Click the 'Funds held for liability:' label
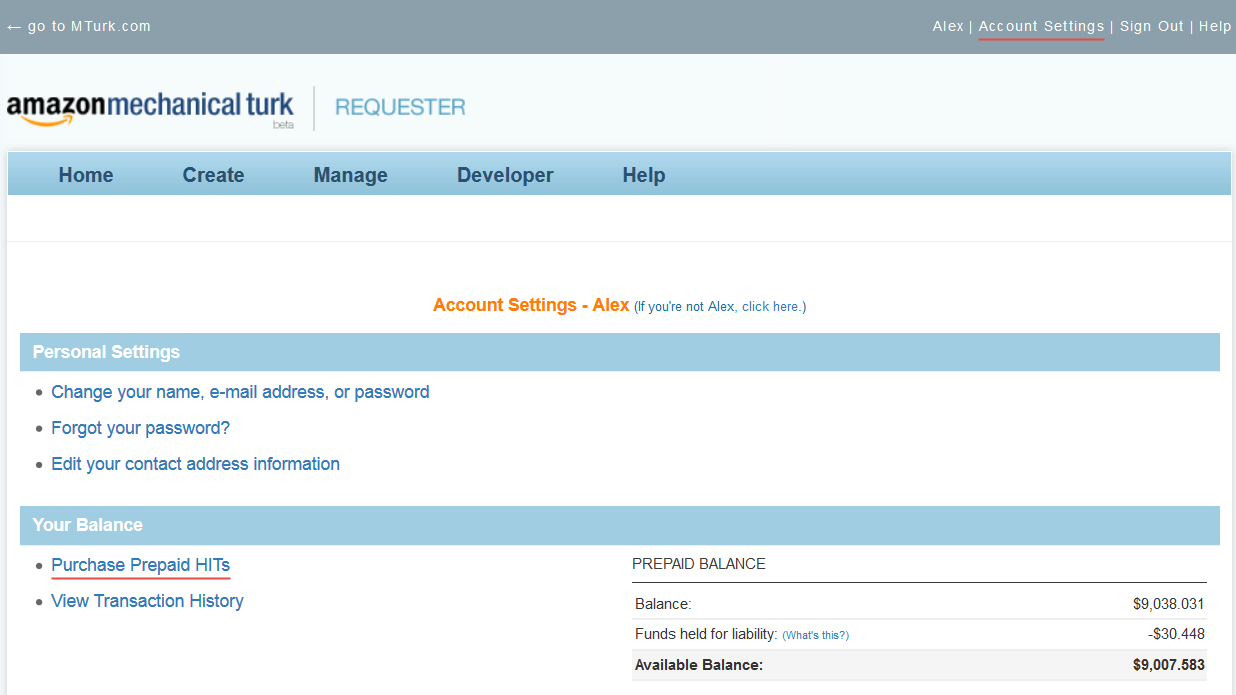1236x695 pixels. pos(706,634)
